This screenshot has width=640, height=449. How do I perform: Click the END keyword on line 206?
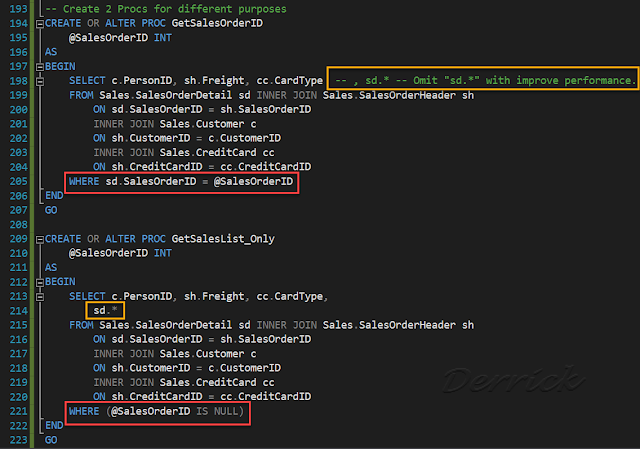coord(54,196)
